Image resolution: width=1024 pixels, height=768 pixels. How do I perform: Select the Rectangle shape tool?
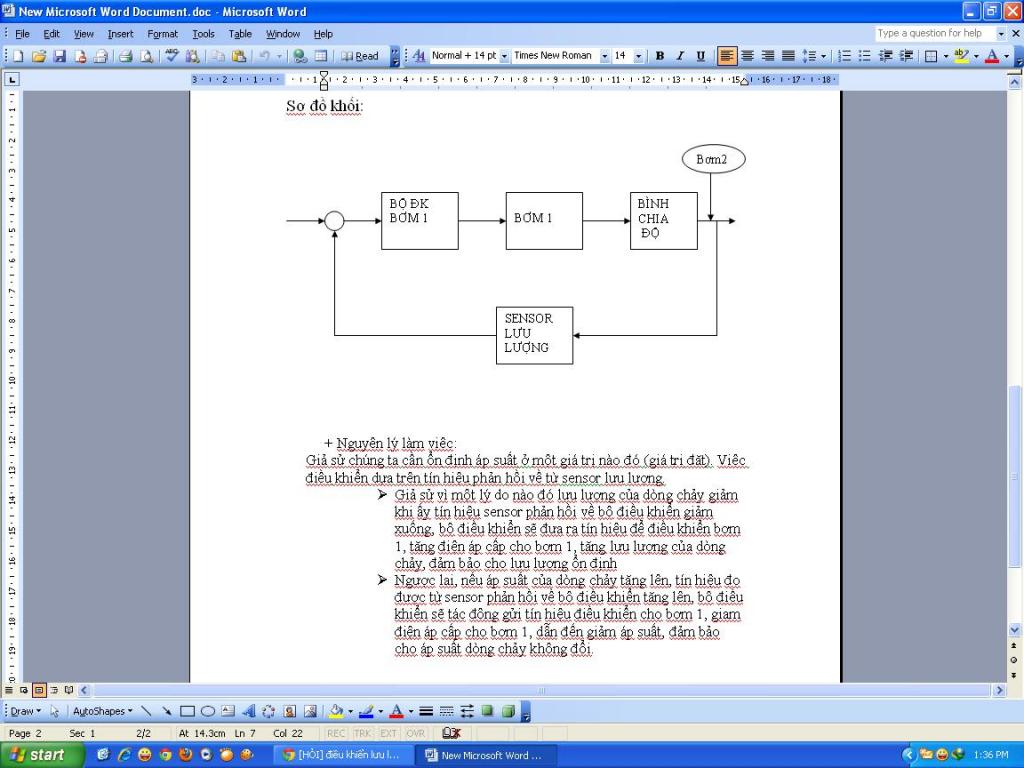coord(187,711)
